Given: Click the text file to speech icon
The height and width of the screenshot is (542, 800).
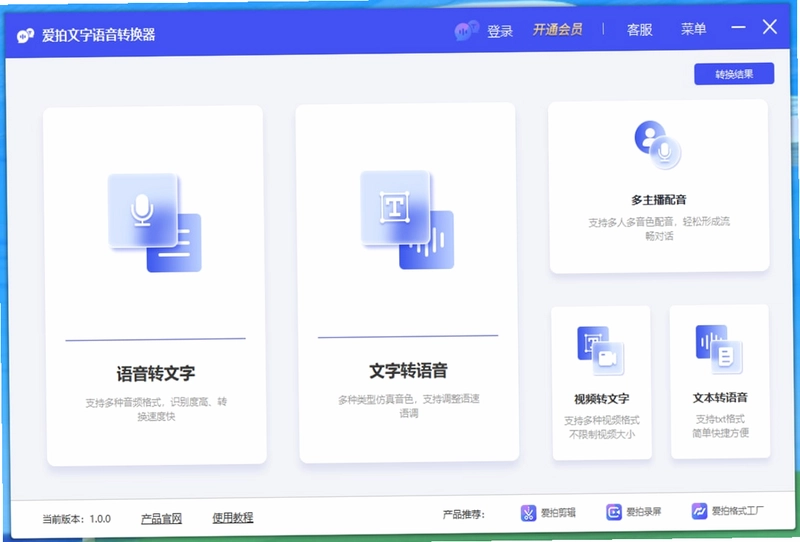Looking at the screenshot, I should tap(719, 349).
